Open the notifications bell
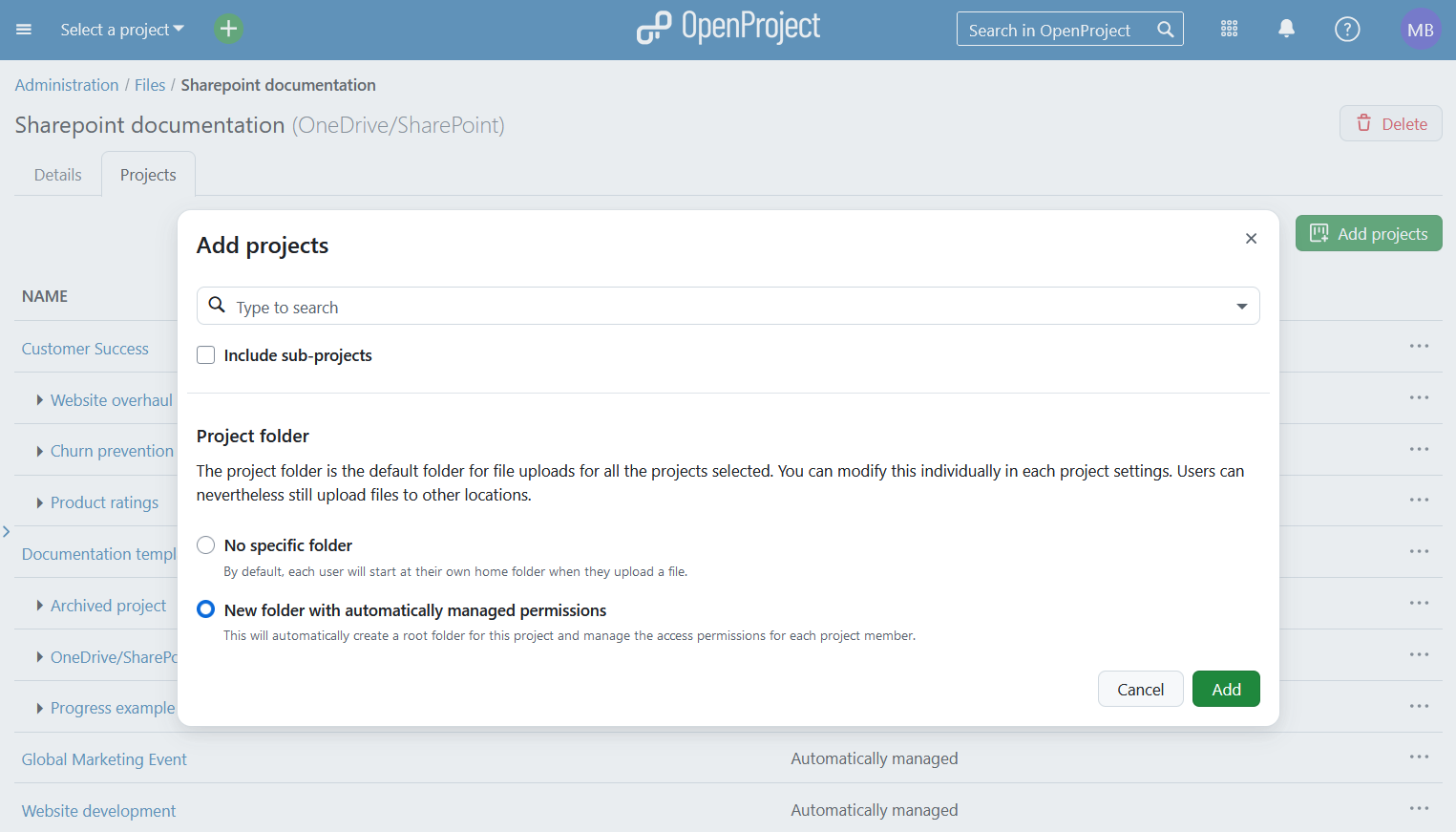This screenshot has height=832, width=1456. click(1286, 30)
